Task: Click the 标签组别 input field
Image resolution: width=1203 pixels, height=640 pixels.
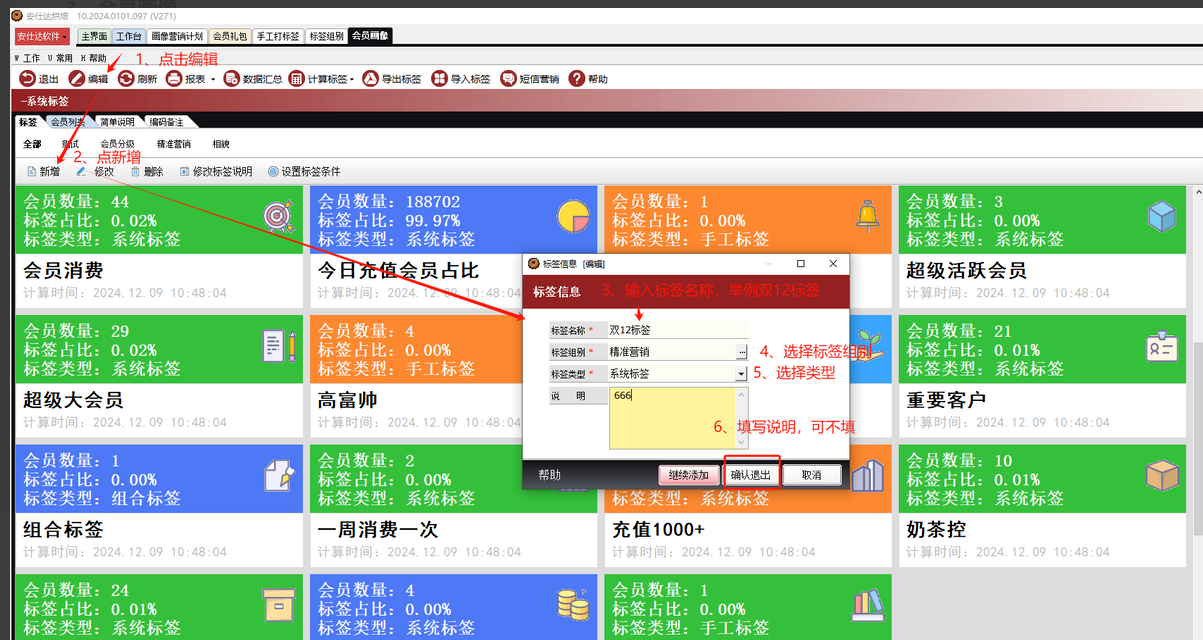Action: [671, 352]
